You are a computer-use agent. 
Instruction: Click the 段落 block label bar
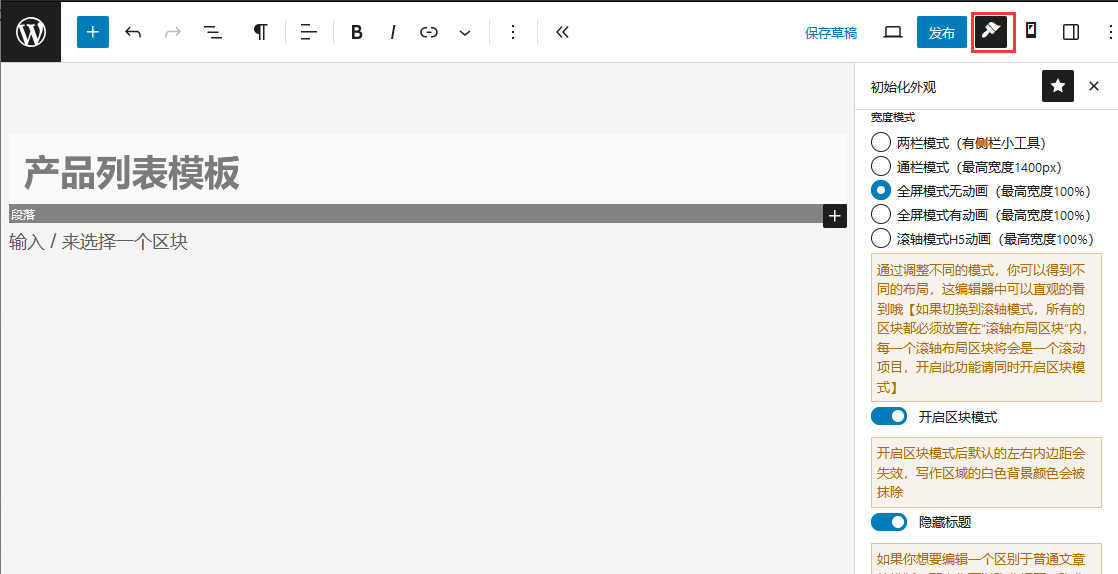[416, 214]
